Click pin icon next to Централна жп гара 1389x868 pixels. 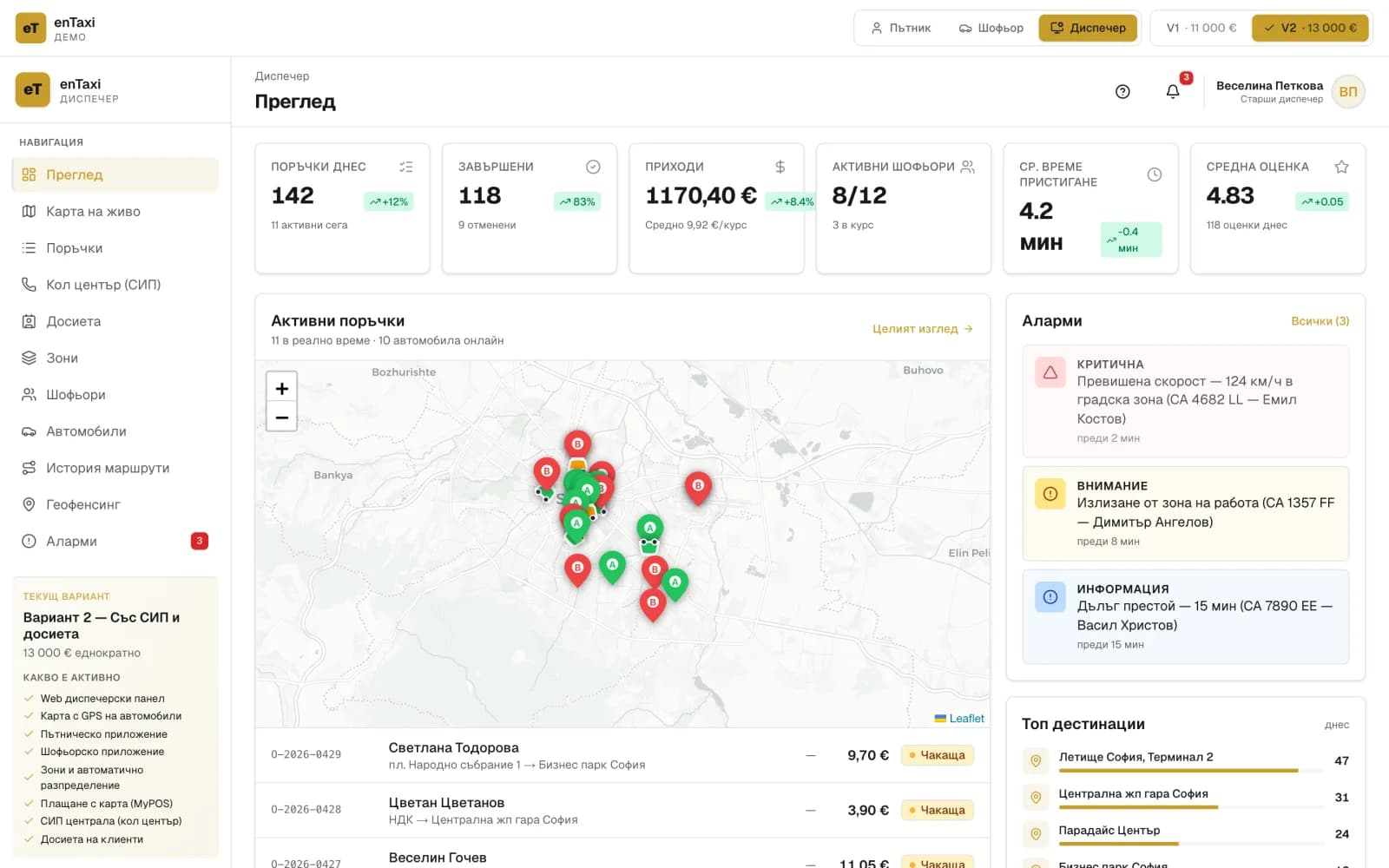pyautogui.click(x=1035, y=798)
